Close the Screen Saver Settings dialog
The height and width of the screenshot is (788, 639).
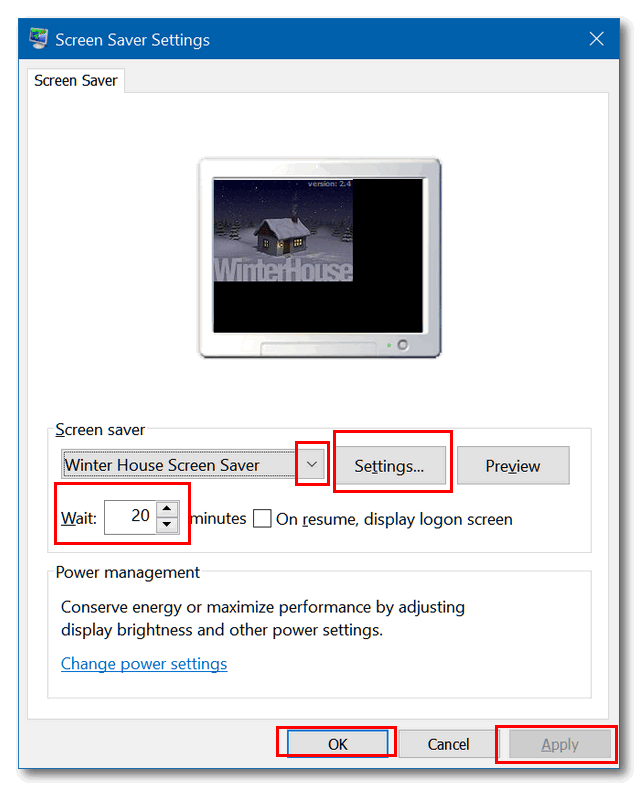click(x=596, y=39)
